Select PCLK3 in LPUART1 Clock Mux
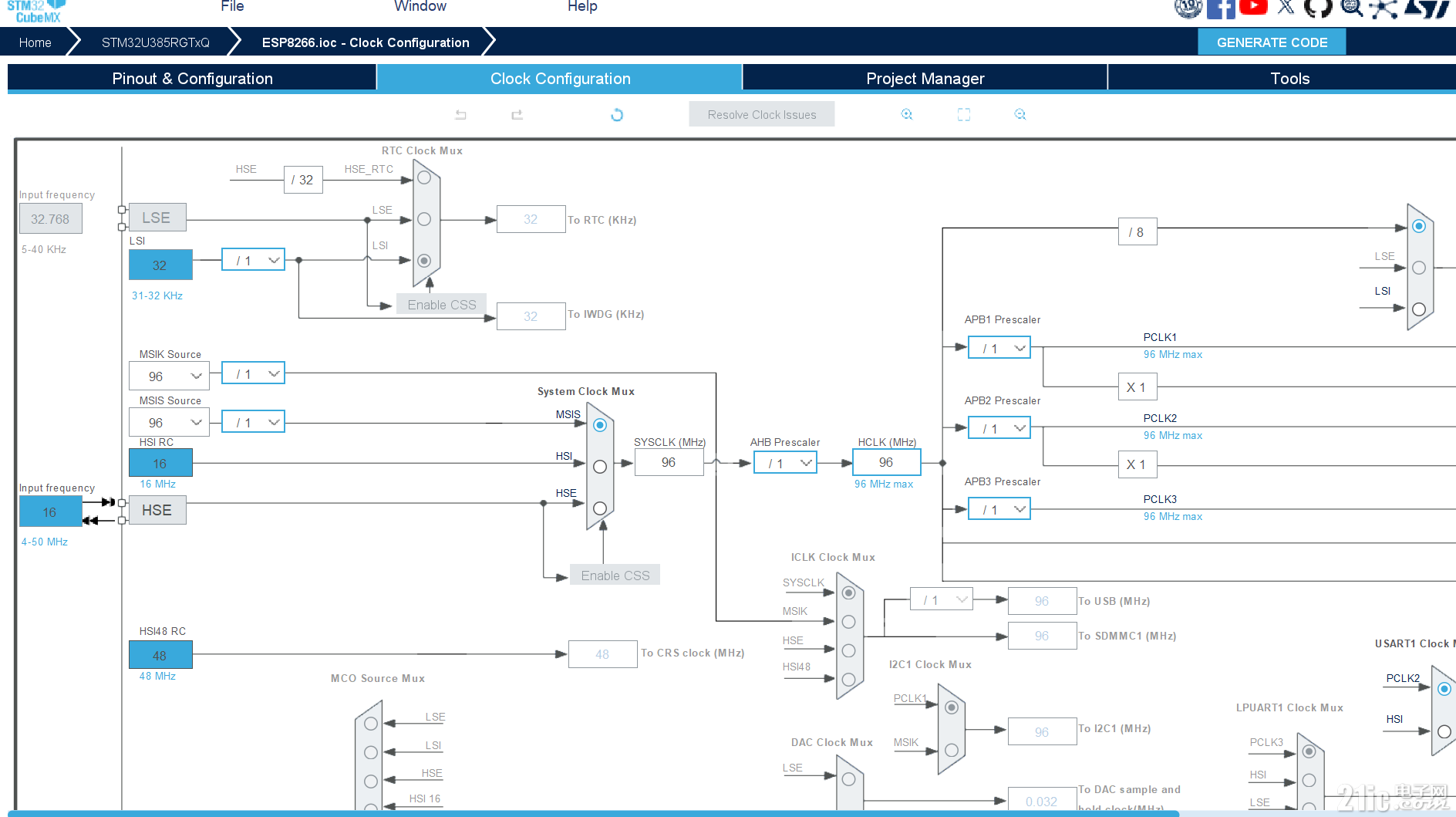Screen dimensions: 1456x817 coord(1309,751)
